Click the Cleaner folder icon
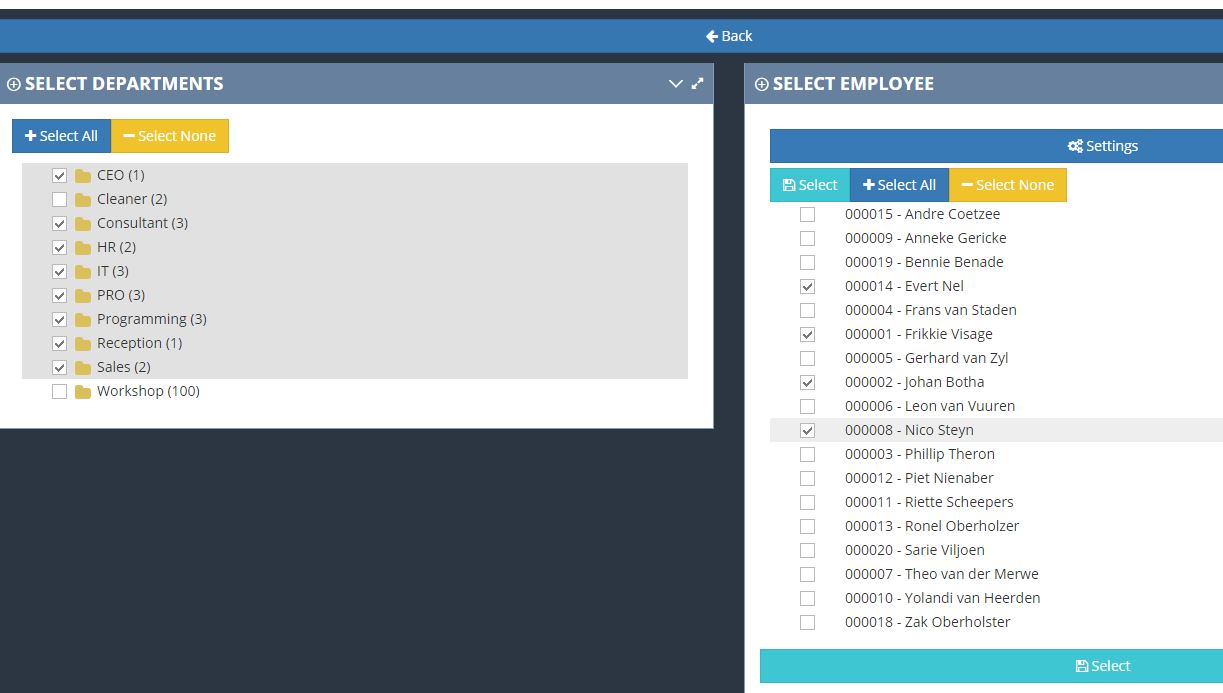The height and width of the screenshot is (693, 1223). click(x=83, y=200)
